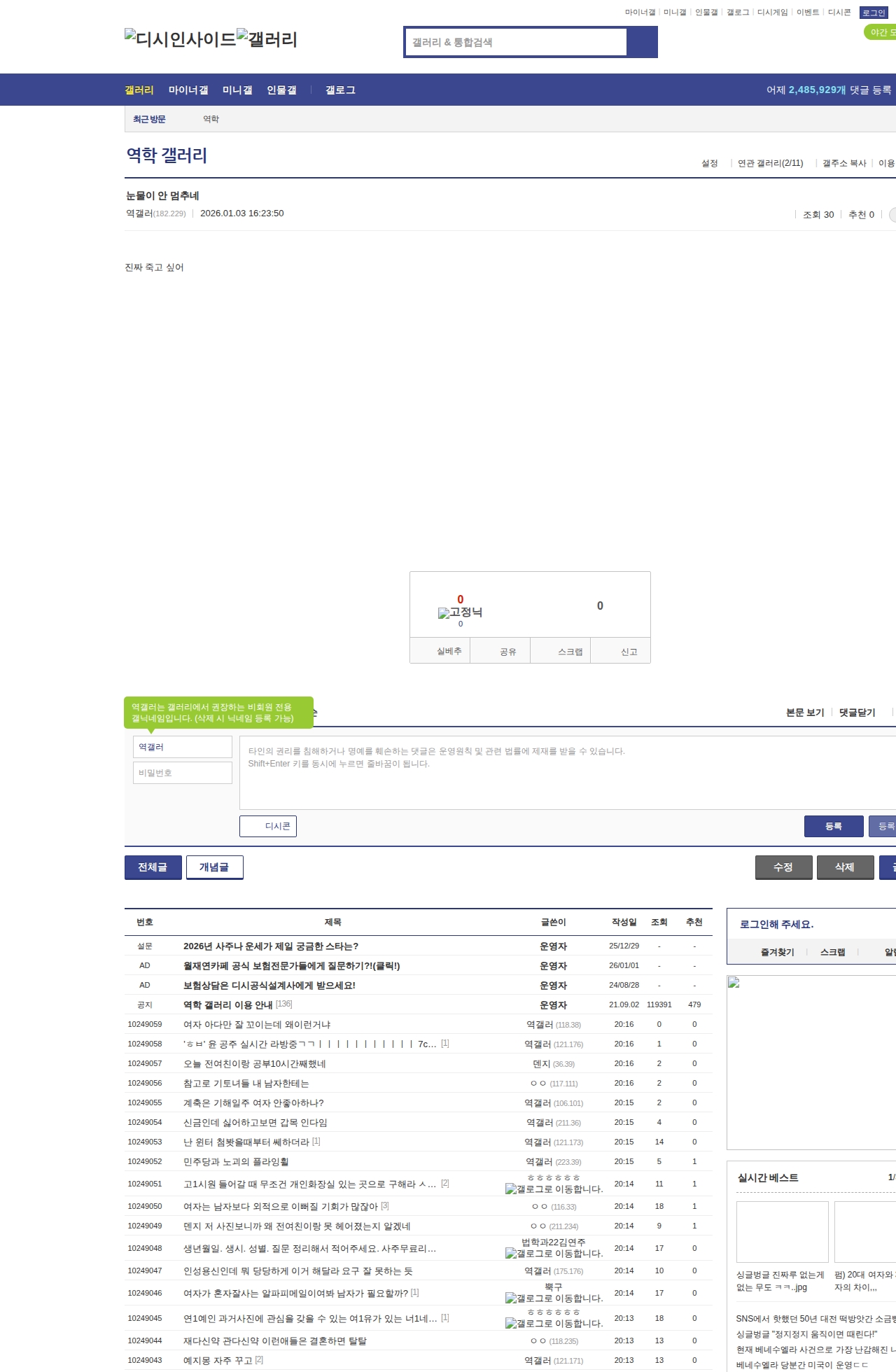Open post 여자는 남자보다 외적으로 이뻐질 기회가 많잖아

coord(281,1207)
